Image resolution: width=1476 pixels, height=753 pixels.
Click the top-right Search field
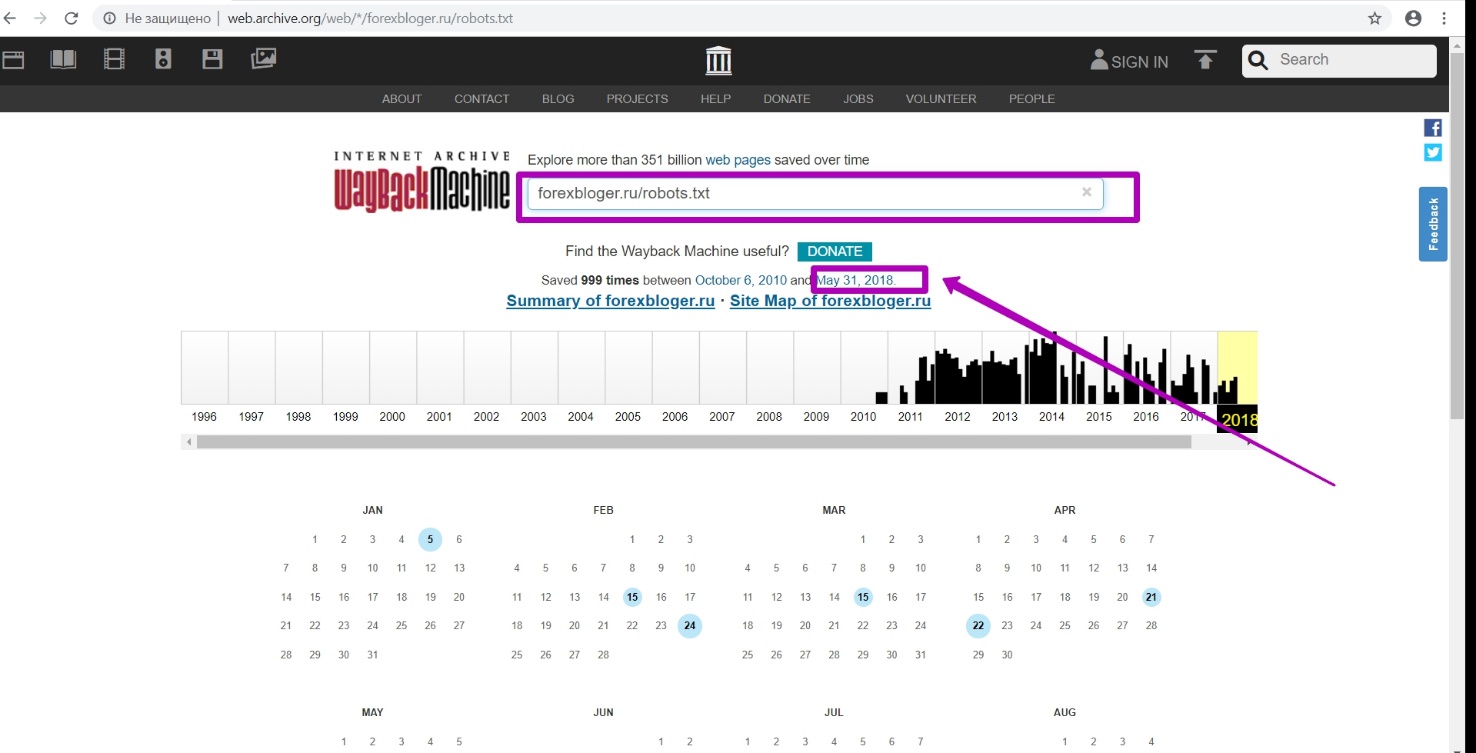click(1339, 60)
